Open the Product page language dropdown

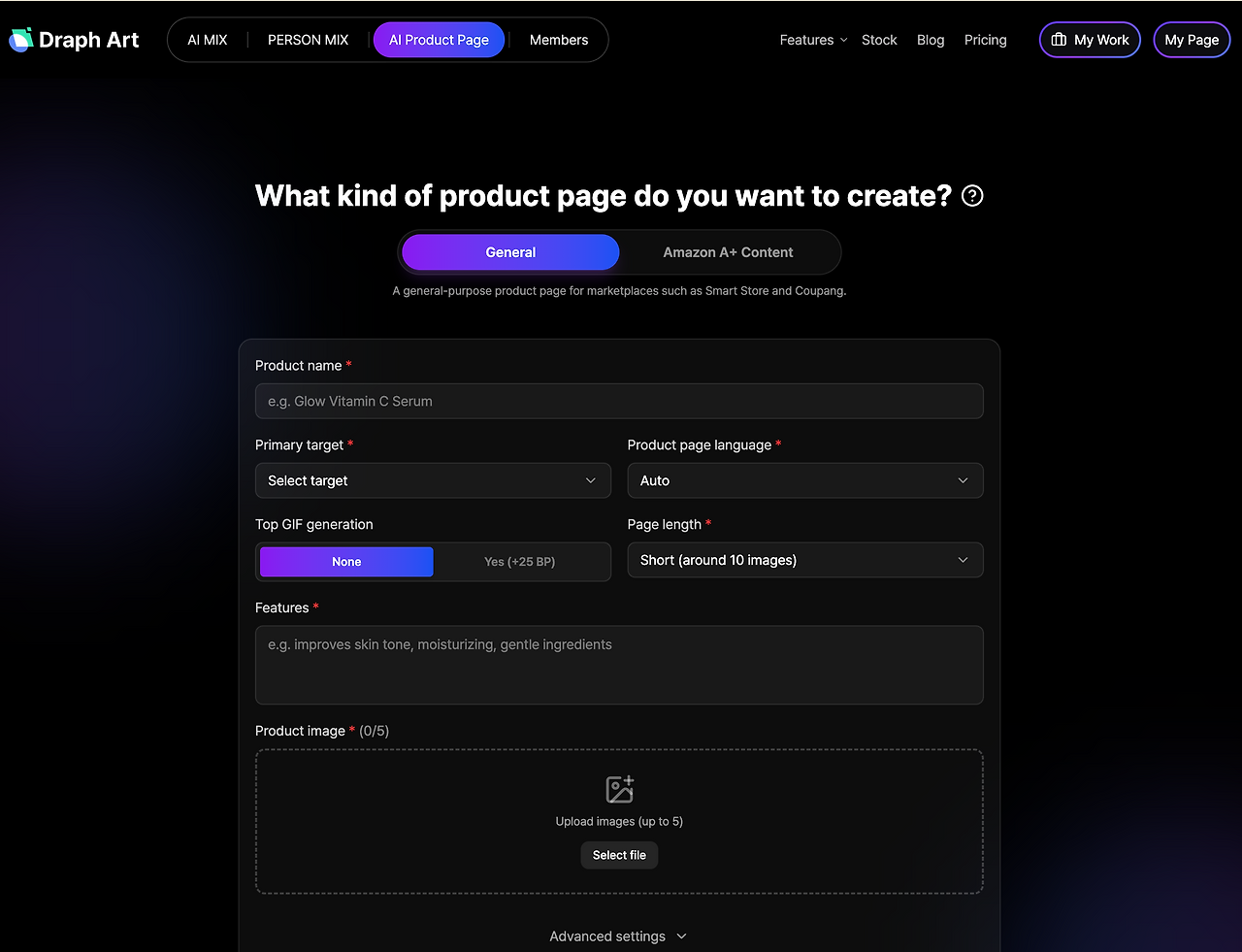click(x=805, y=480)
